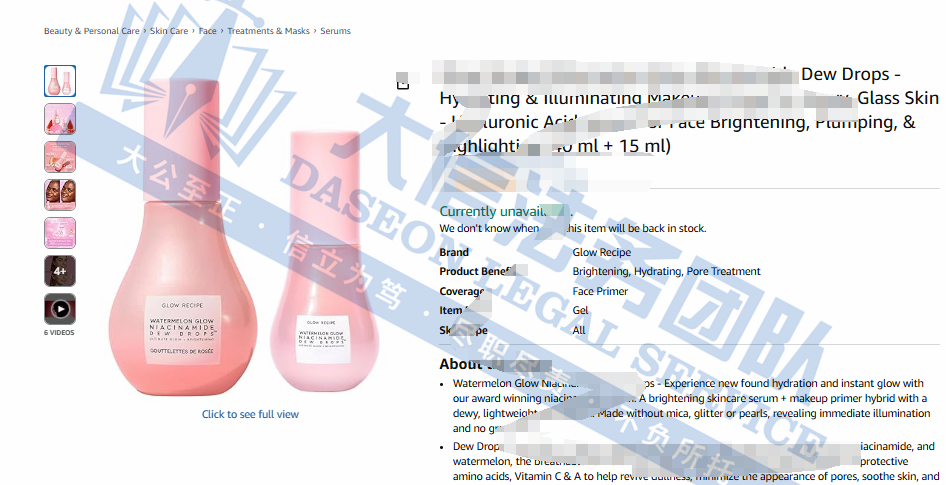Click the 6 VIDEOS label
This screenshot has height=485, width=946.
point(60,332)
